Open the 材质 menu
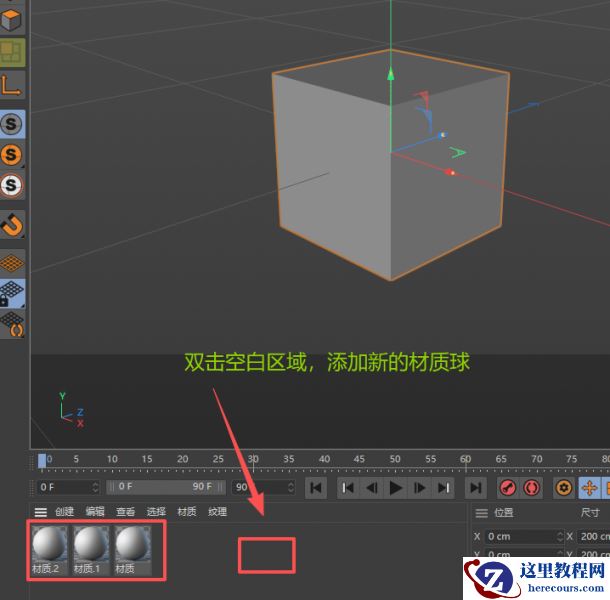Image resolution: width=610 pixels, height=600 pixels. click(x=187, y=512)
